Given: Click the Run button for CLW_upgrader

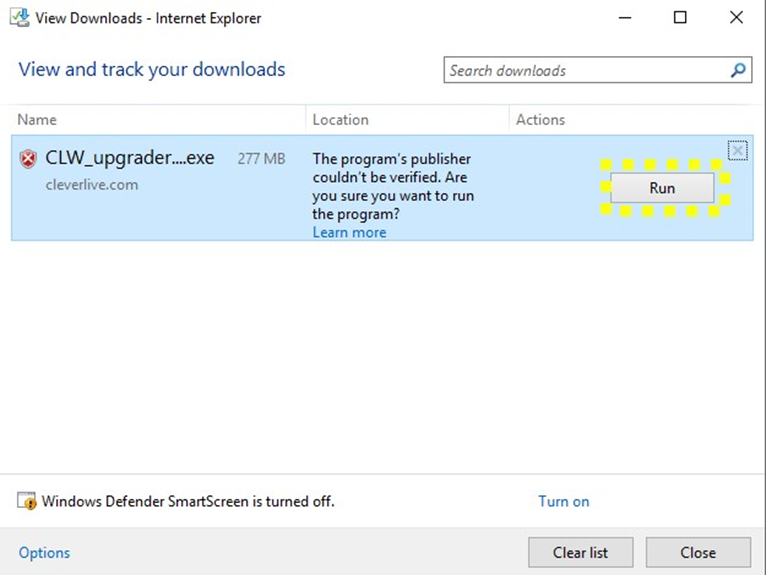Looking at the screenshot, I should click(x=662, y=188).
